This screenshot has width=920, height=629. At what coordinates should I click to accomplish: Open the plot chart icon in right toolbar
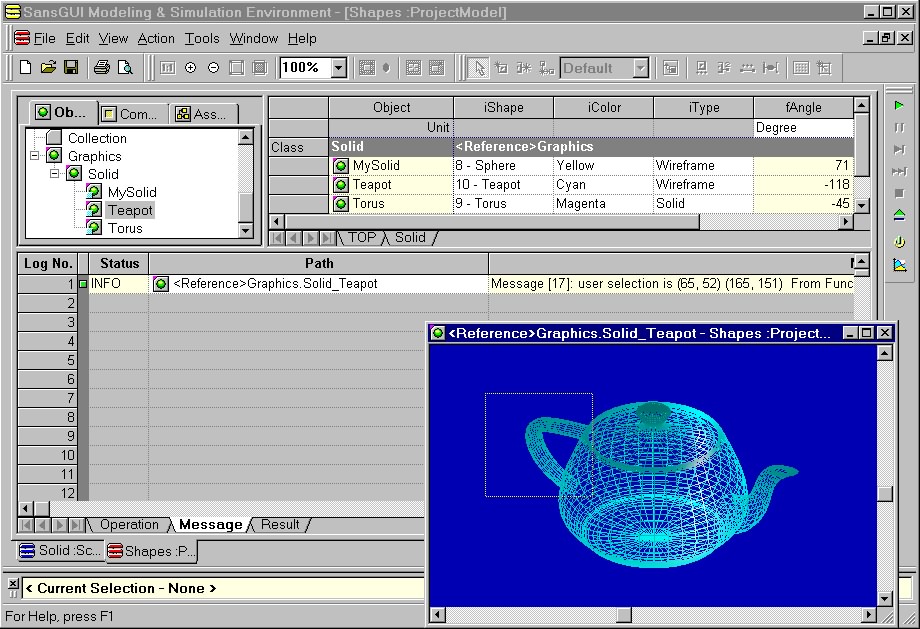tap(899, 265)
